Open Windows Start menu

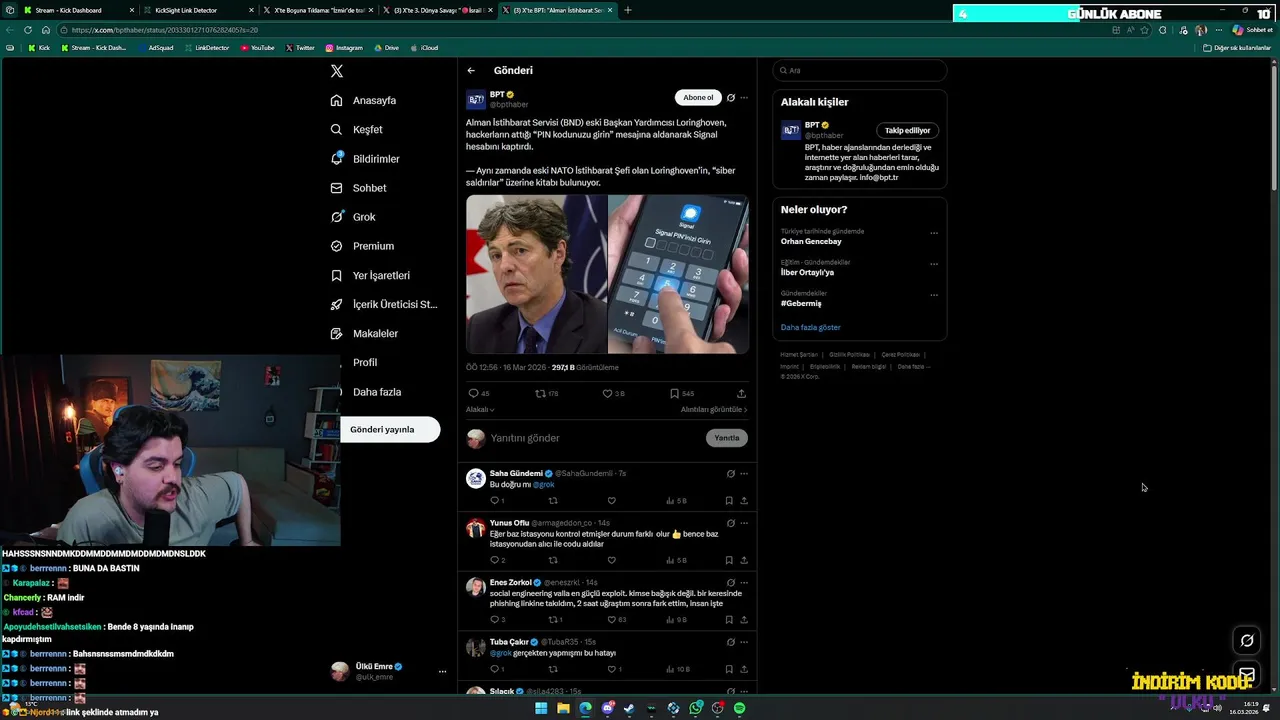coord(541,708)
